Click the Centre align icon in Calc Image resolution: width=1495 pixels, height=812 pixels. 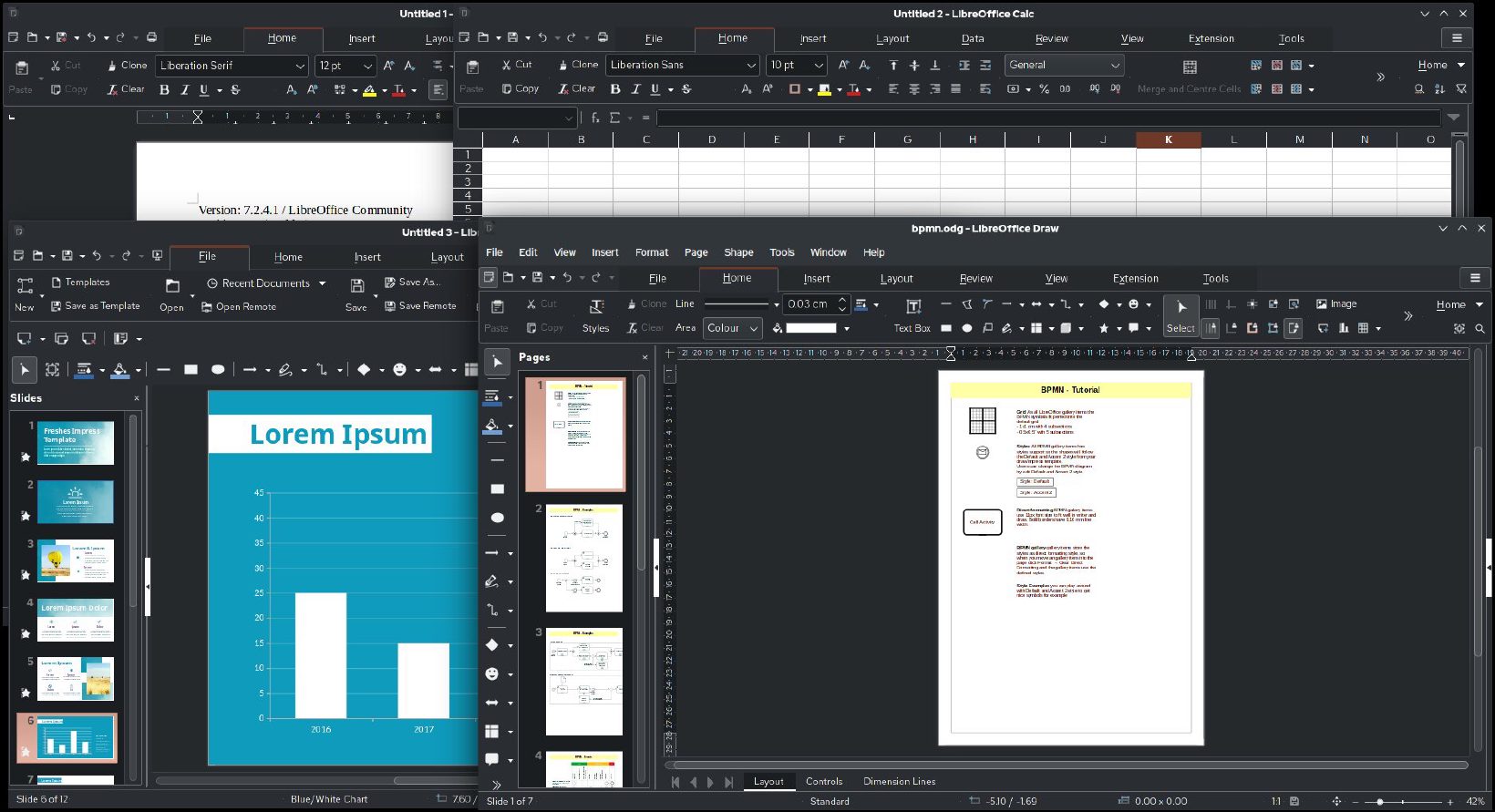click(x=914, y=89)
